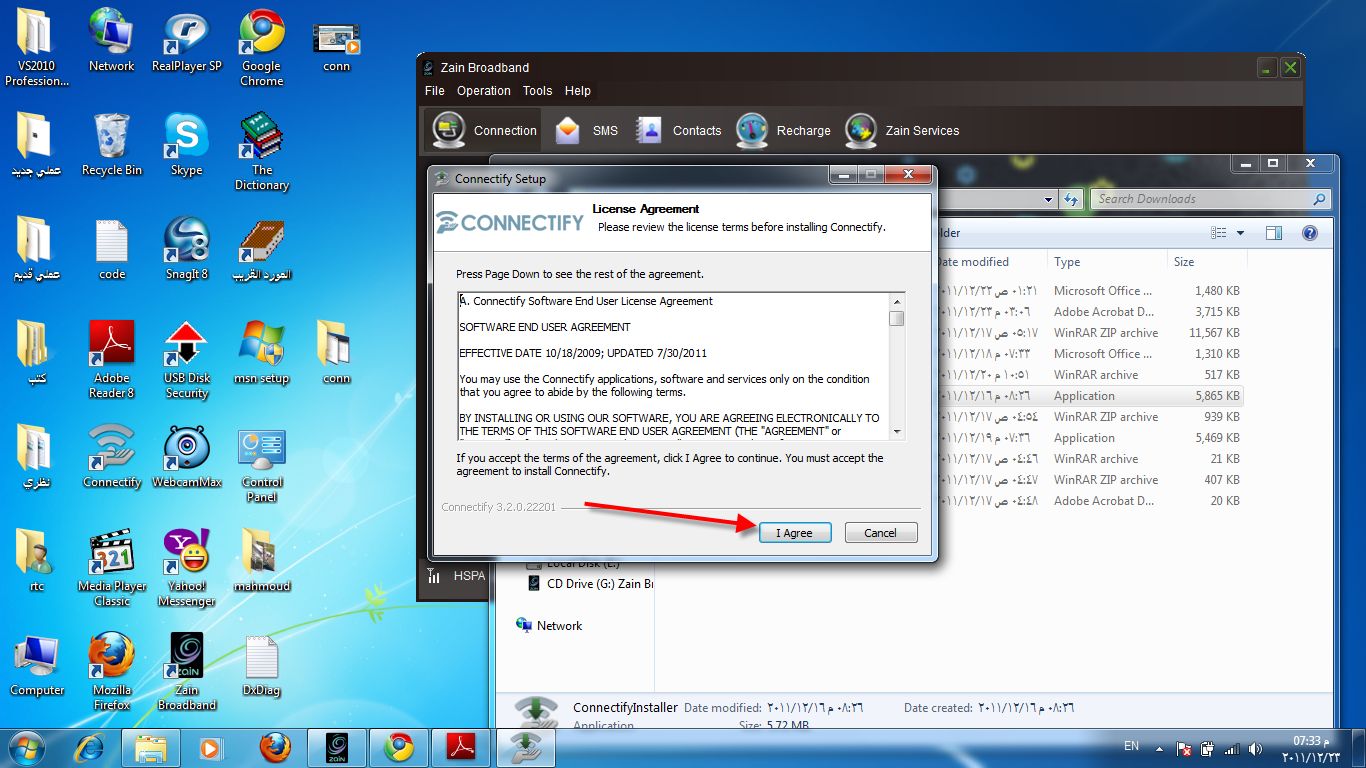Click the volume speaker tray icon
The image size is (1366, 768).
[x=1254, y=748]
